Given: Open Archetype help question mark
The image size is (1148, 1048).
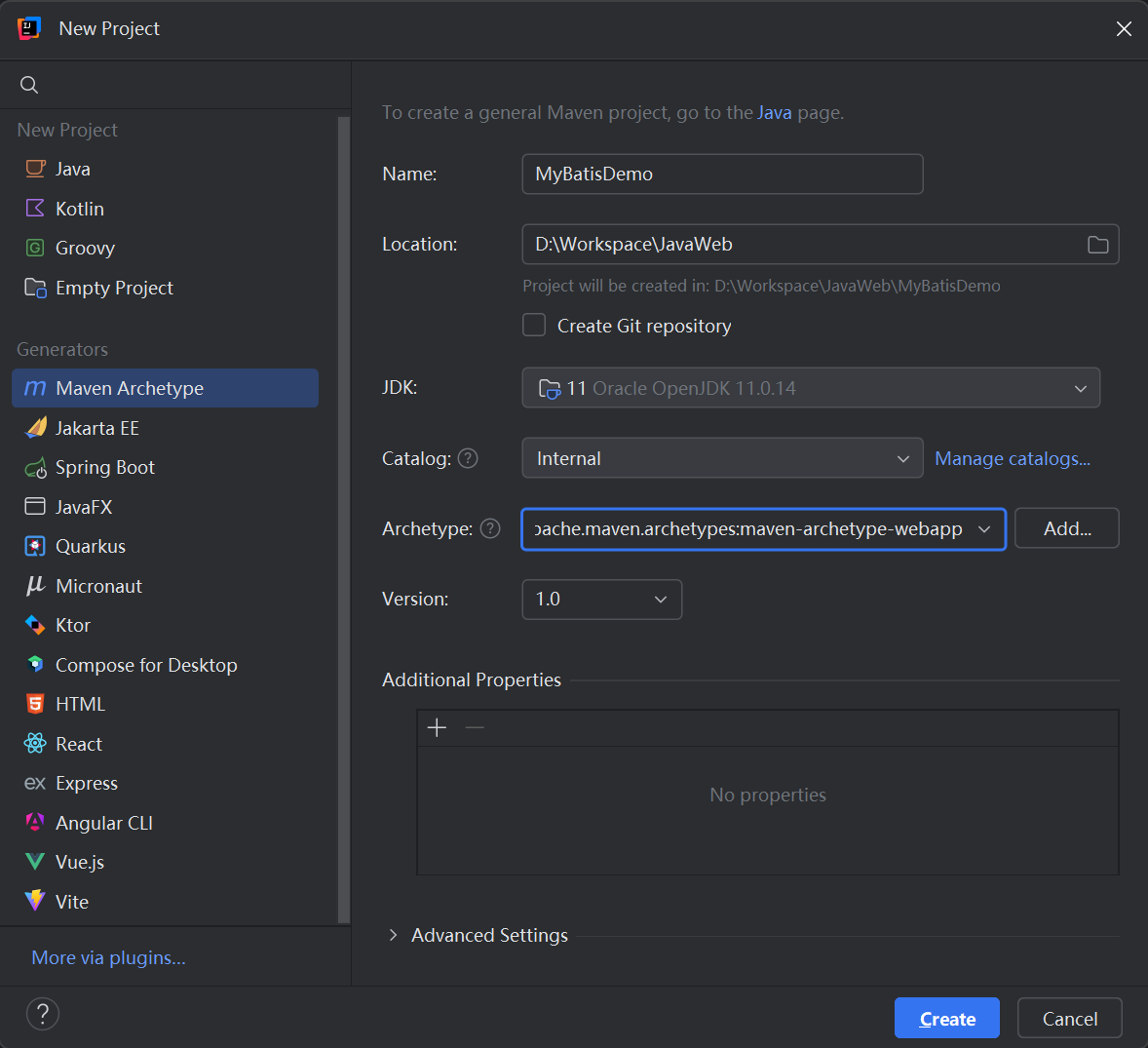Looking at the screenshot, I should (490, 528).
